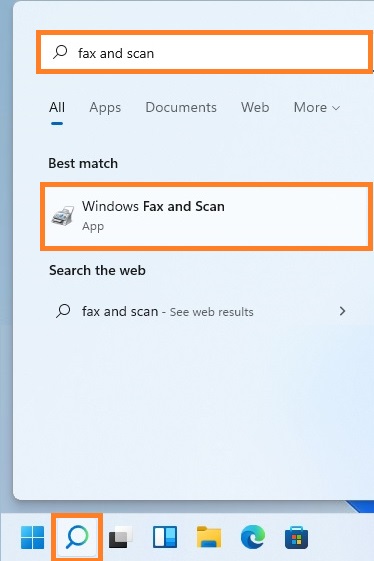Switch to the All tab
This screenshot has height=561, width=374.
tap(57, 107)
